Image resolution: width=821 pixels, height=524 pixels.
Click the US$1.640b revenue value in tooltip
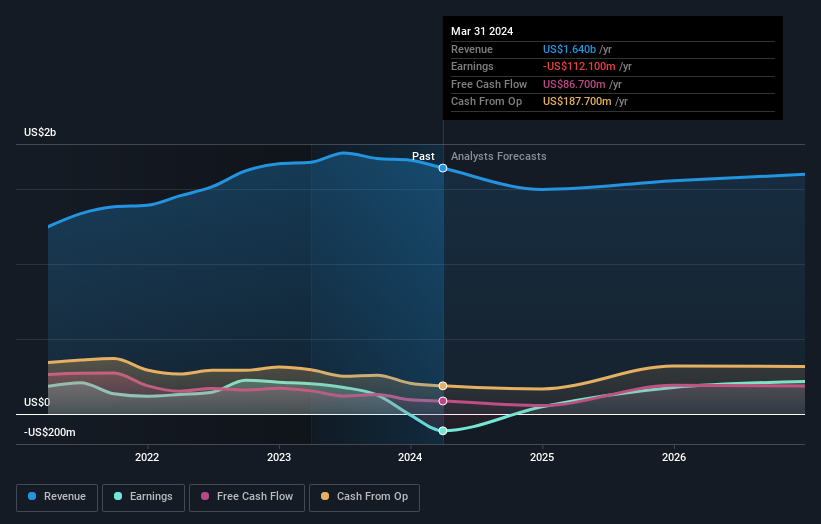(x=569, y=49)
